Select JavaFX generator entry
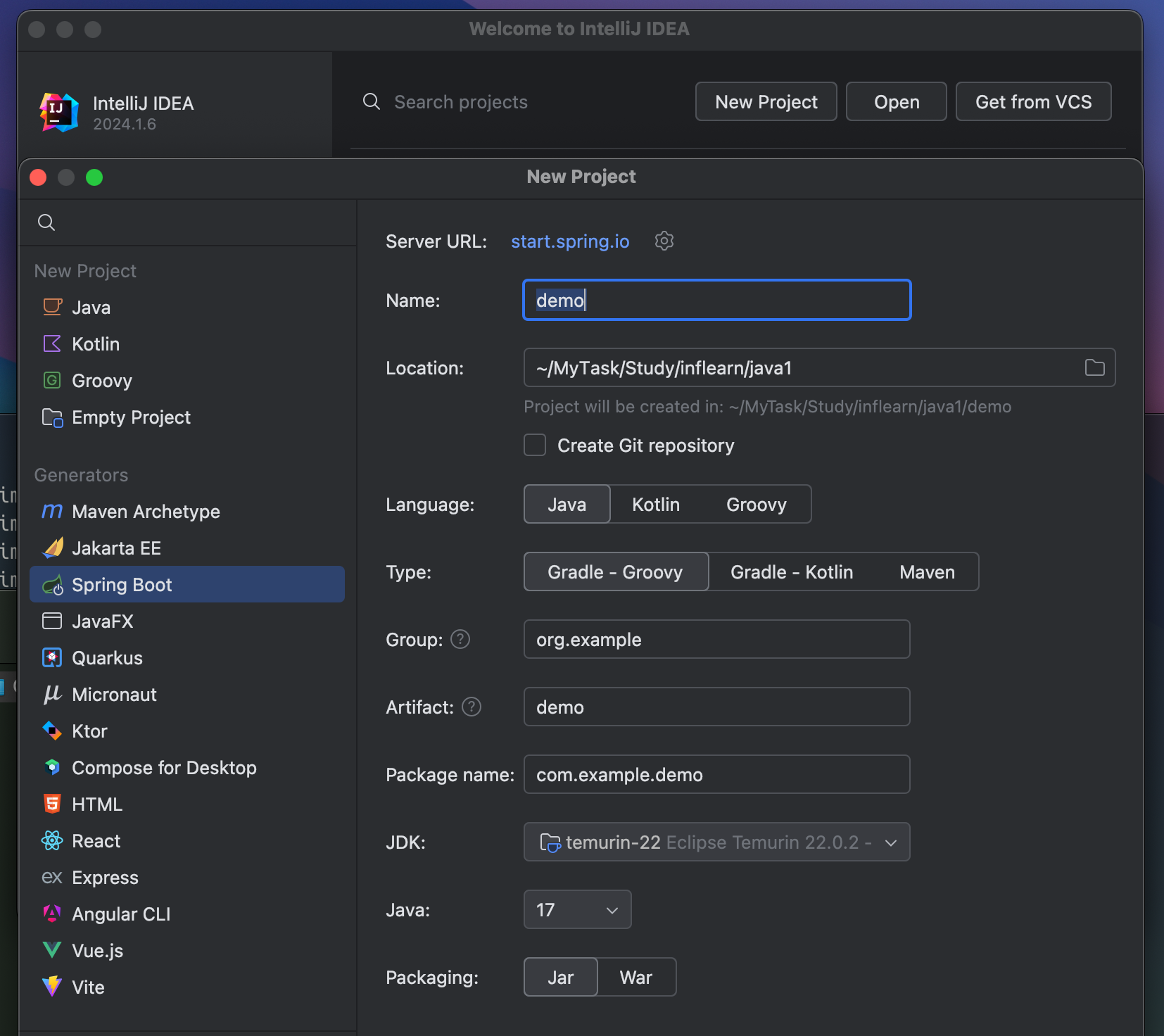The image size is (1164, 1036). coord(187,621)
